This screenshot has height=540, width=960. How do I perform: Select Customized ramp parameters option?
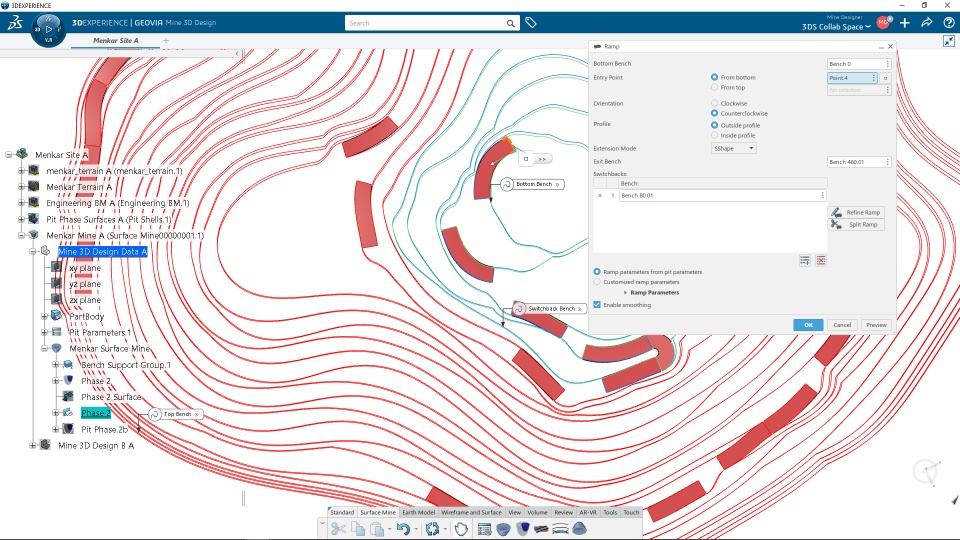[x=597, y=282]
